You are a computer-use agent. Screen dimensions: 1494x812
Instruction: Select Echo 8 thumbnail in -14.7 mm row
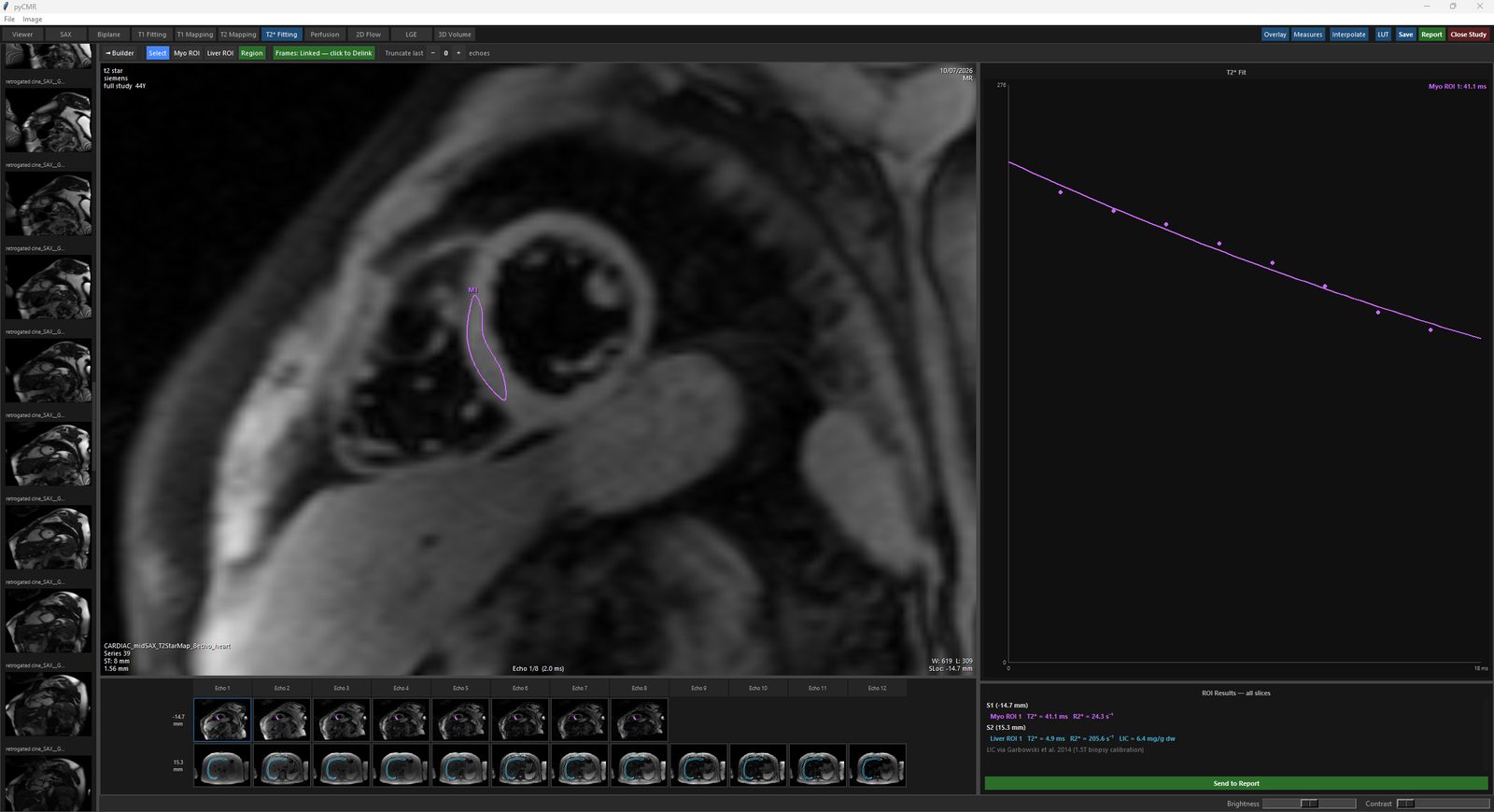[639, 720]
